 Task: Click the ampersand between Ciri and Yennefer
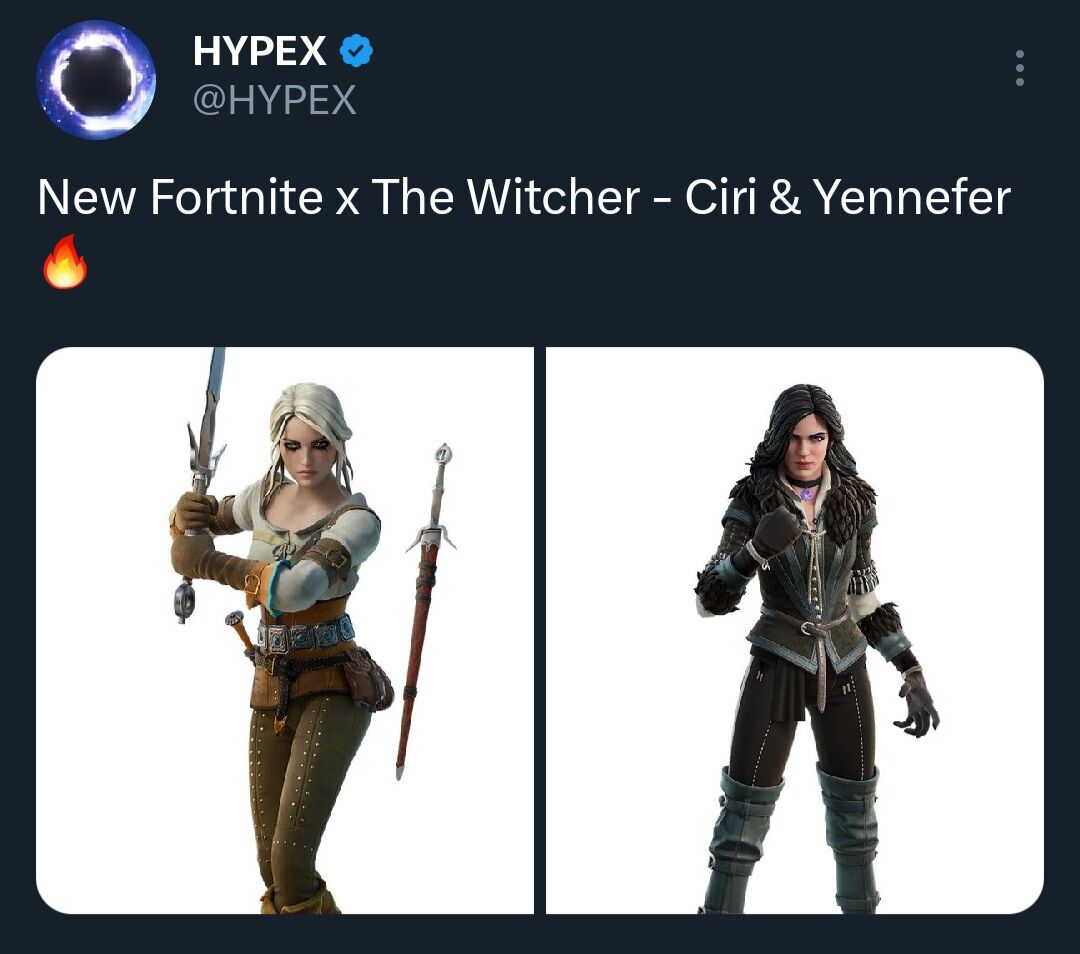pyautogui.click(x=785, y=198)
